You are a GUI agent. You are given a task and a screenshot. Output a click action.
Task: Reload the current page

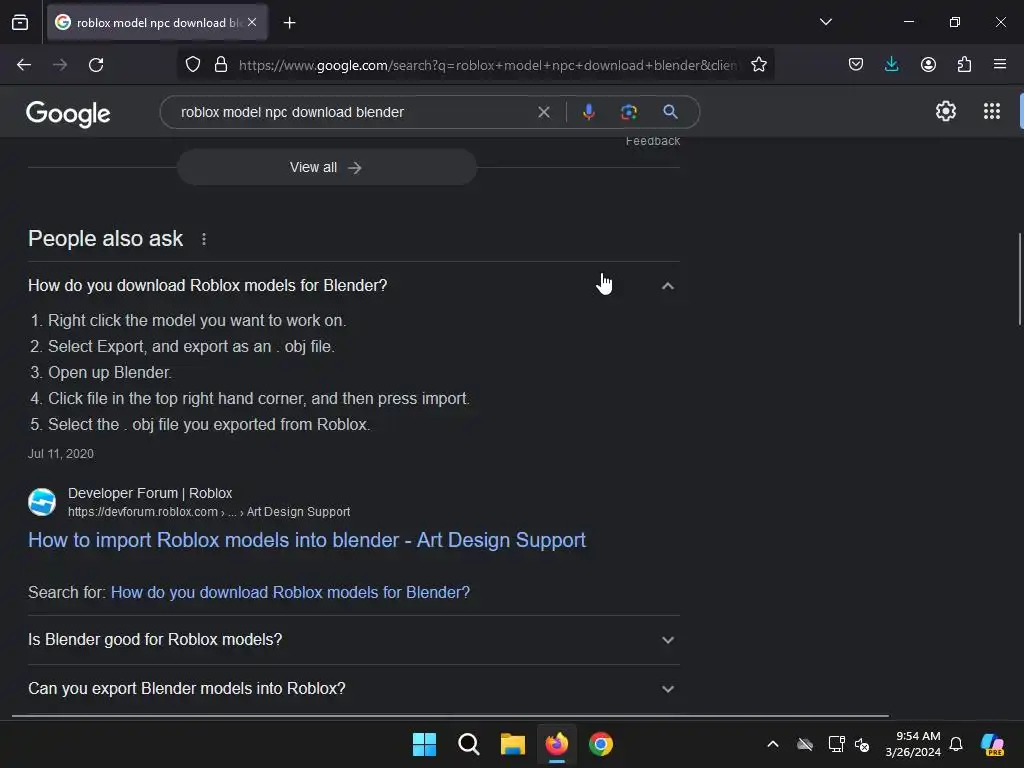coord(96,65)
